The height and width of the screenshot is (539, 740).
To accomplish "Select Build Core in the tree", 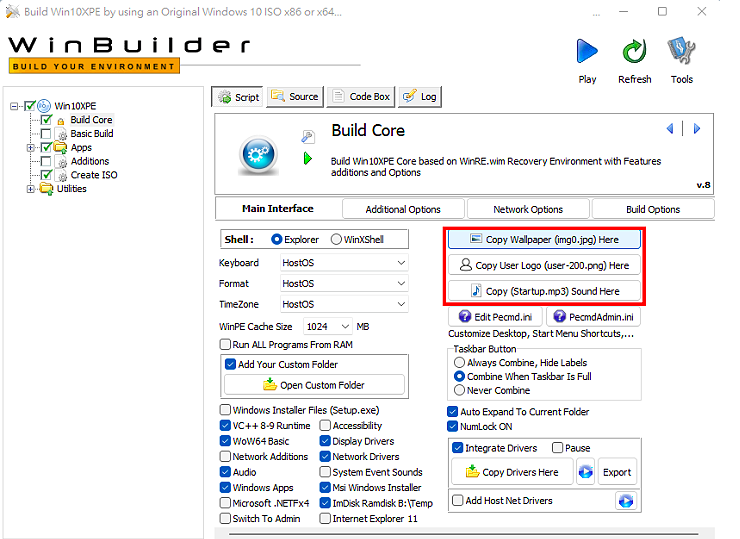I will tap(91, 120).
